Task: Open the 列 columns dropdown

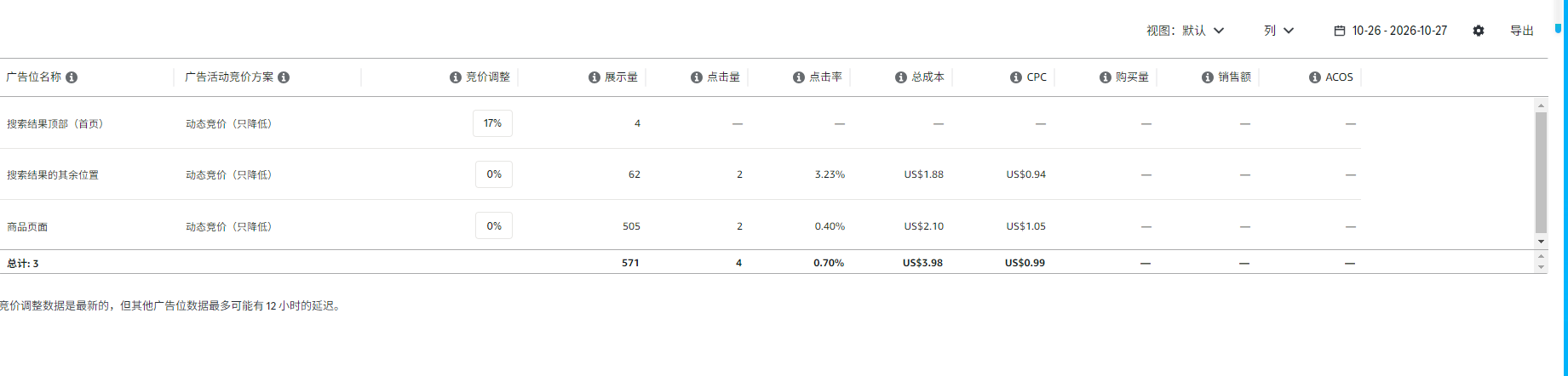Action: [1279, 31]
